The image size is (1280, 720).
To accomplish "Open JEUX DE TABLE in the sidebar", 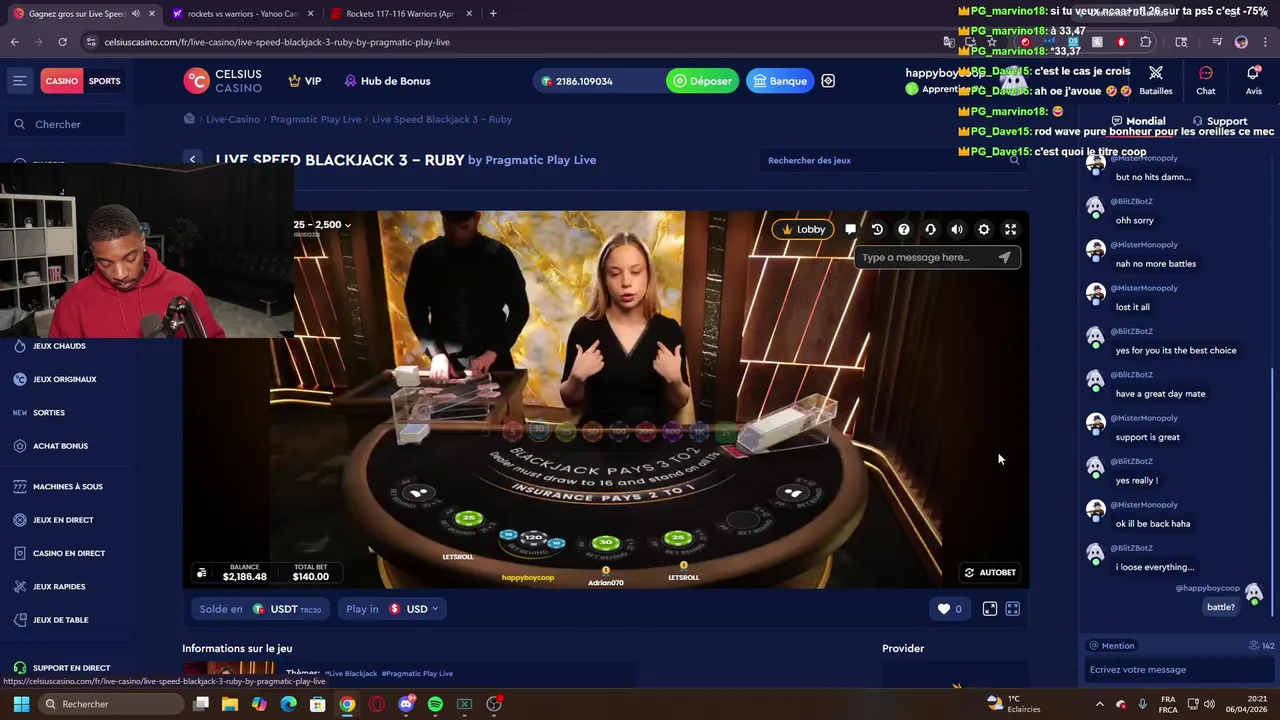I will point(60,620).
